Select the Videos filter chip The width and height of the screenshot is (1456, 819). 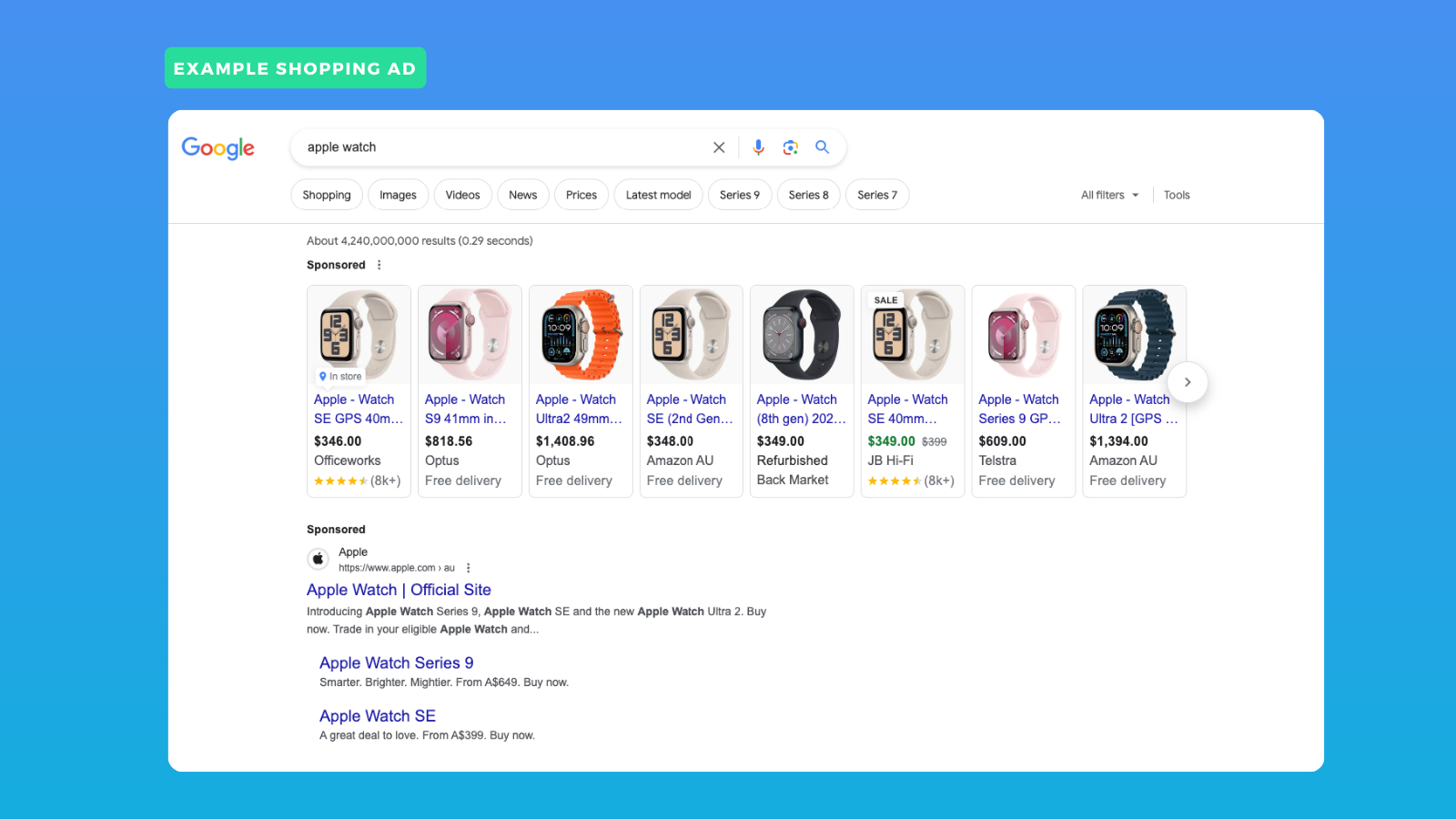pyautogui.click(x=463, y=195)
